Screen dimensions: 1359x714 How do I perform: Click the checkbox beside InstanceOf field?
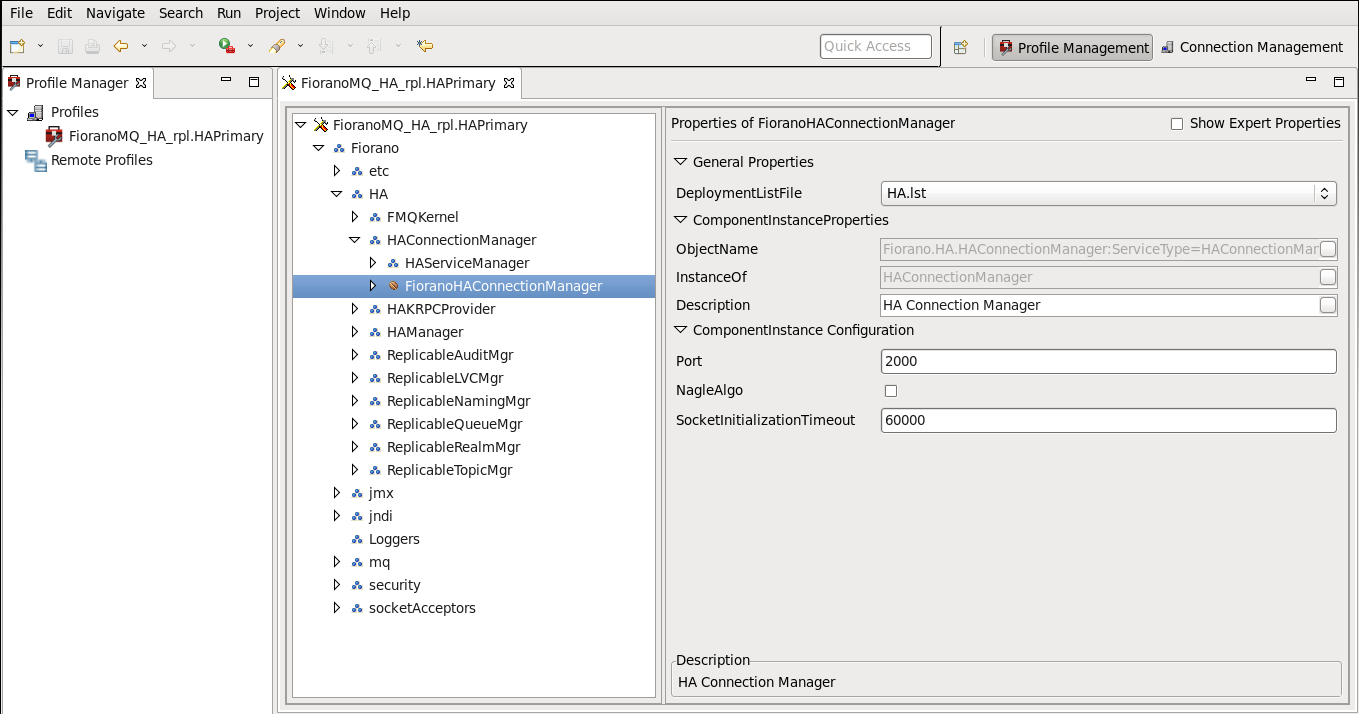1328,277
